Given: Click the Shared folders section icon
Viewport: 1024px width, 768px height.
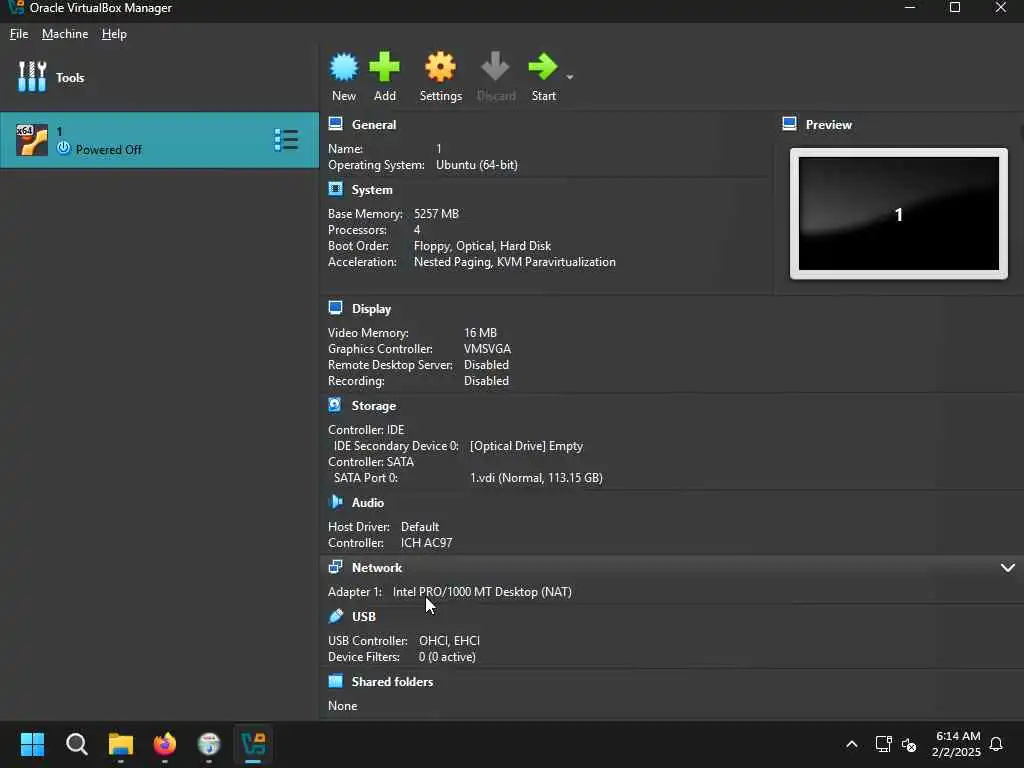Looking at the screenshot, I should tap(336, 681).
